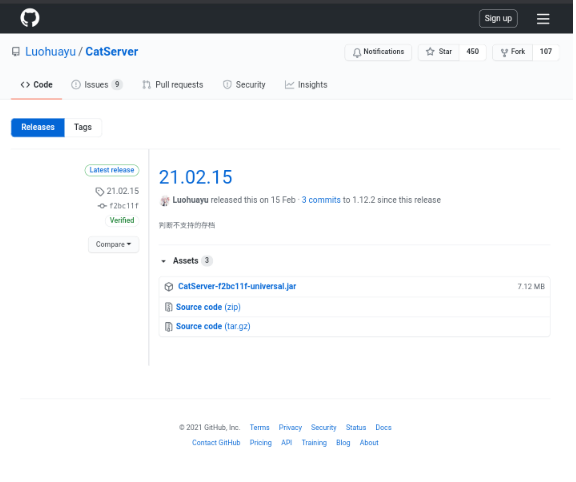Click the package icon beside the jar file
The height and width of the screenshot is (482, 576).
(169, 287)
